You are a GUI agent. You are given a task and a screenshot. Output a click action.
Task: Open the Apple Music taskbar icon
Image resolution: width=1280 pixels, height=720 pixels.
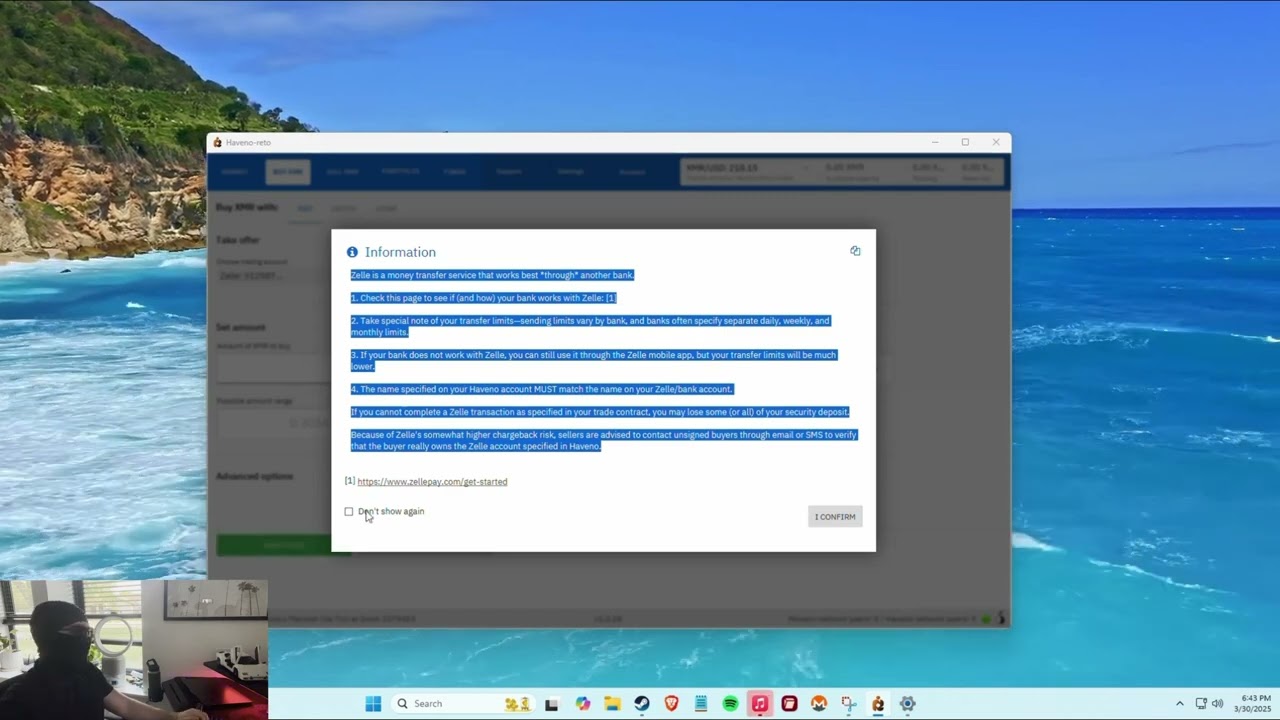pyautogui.click(x=760, y=704)
